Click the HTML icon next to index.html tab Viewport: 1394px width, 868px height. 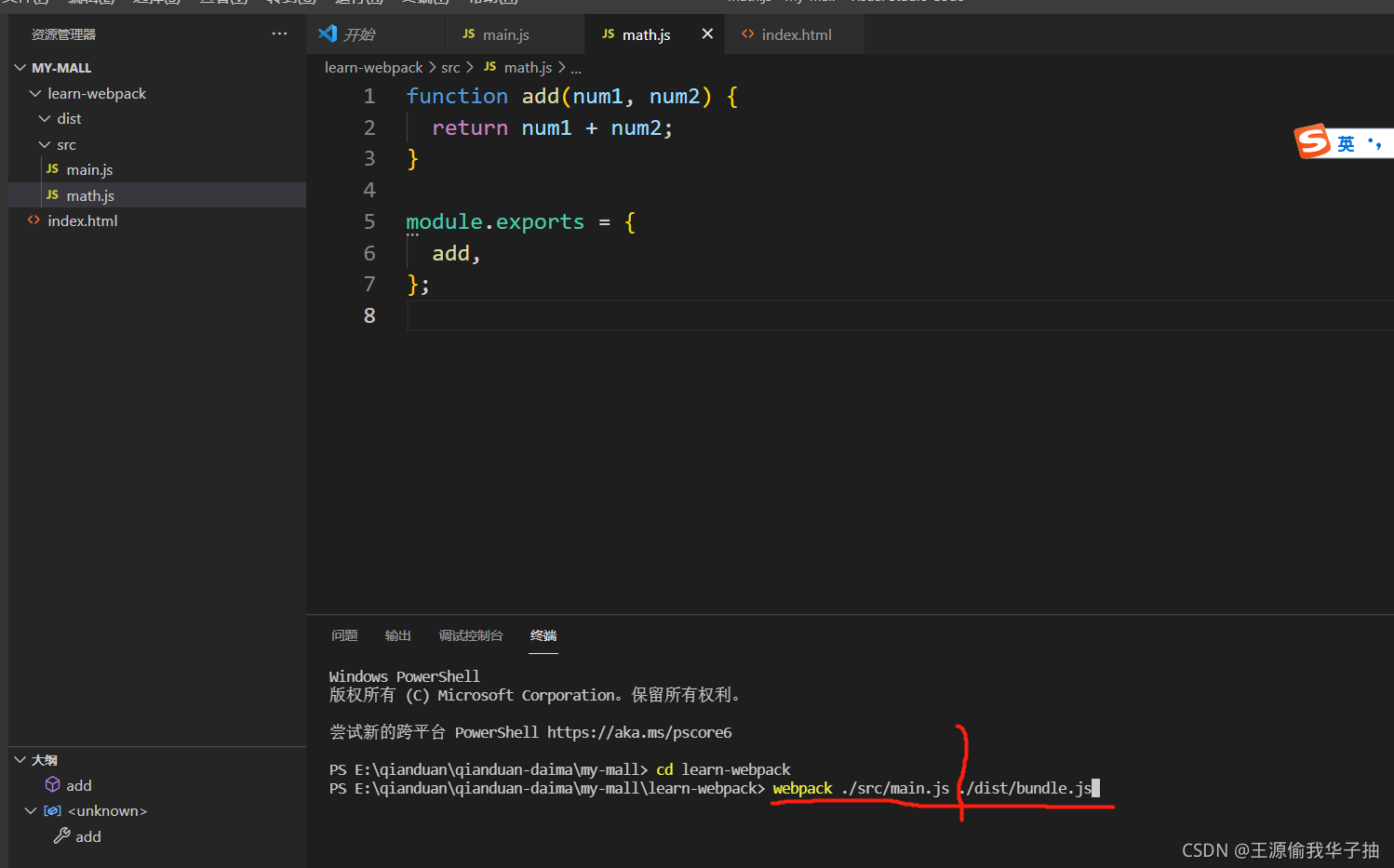point(749,34)
